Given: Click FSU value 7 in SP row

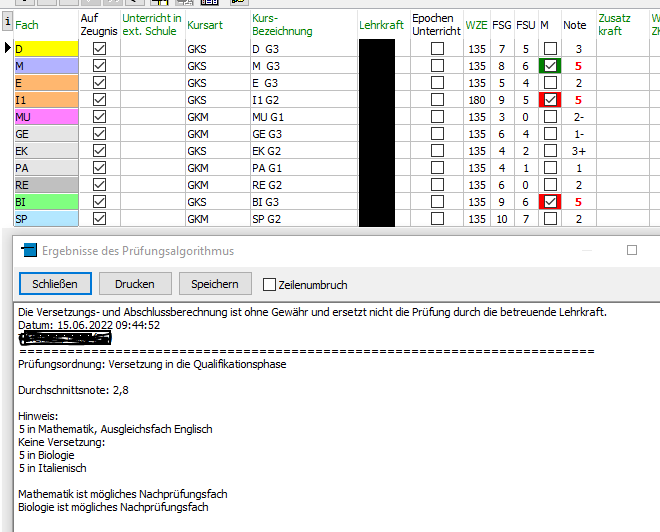Looking at the screenshot, I should tap(526, 219).
